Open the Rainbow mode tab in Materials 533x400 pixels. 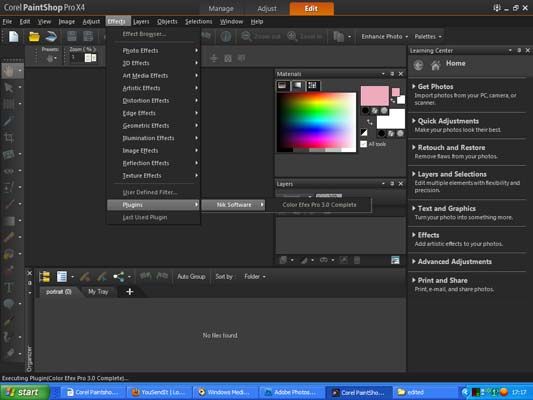pyautogui.click(x=297, y=86)
